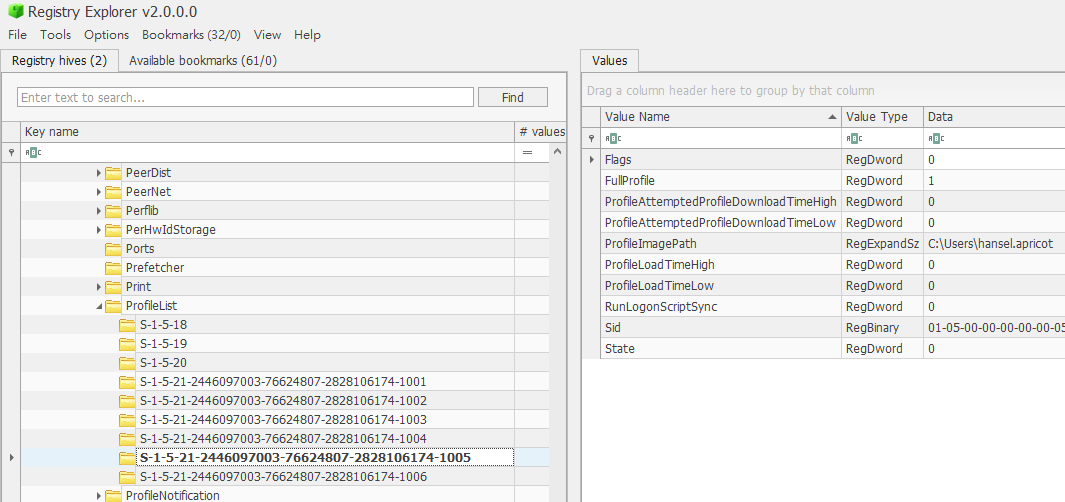Open the View menu
Viewport: 1065px width, 502px height.
(x=267, y=35)
